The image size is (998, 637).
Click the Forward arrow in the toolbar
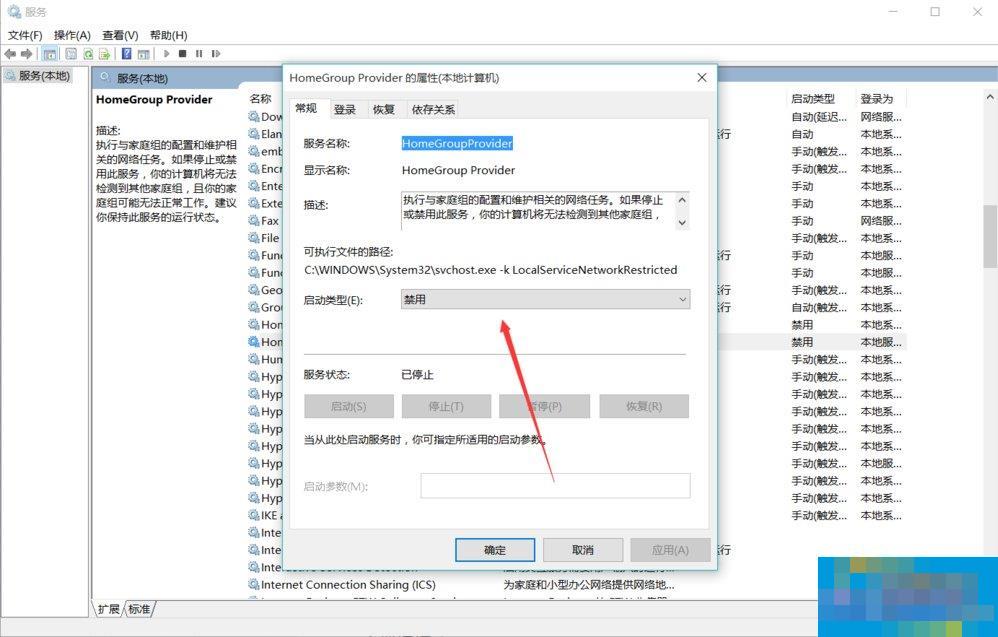(x=26, y=54)
